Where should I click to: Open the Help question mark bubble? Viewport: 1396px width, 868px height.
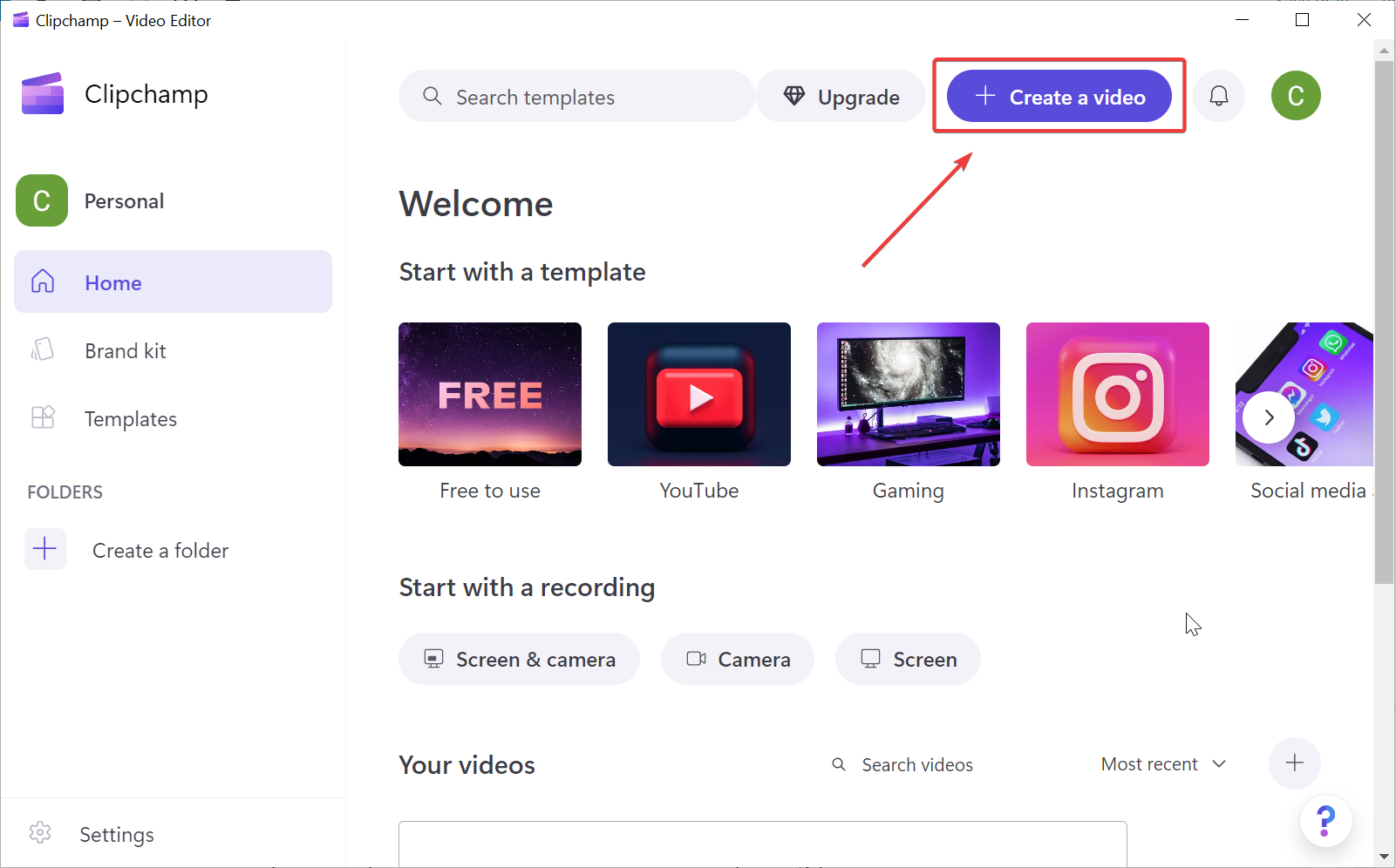point(1325,820)
